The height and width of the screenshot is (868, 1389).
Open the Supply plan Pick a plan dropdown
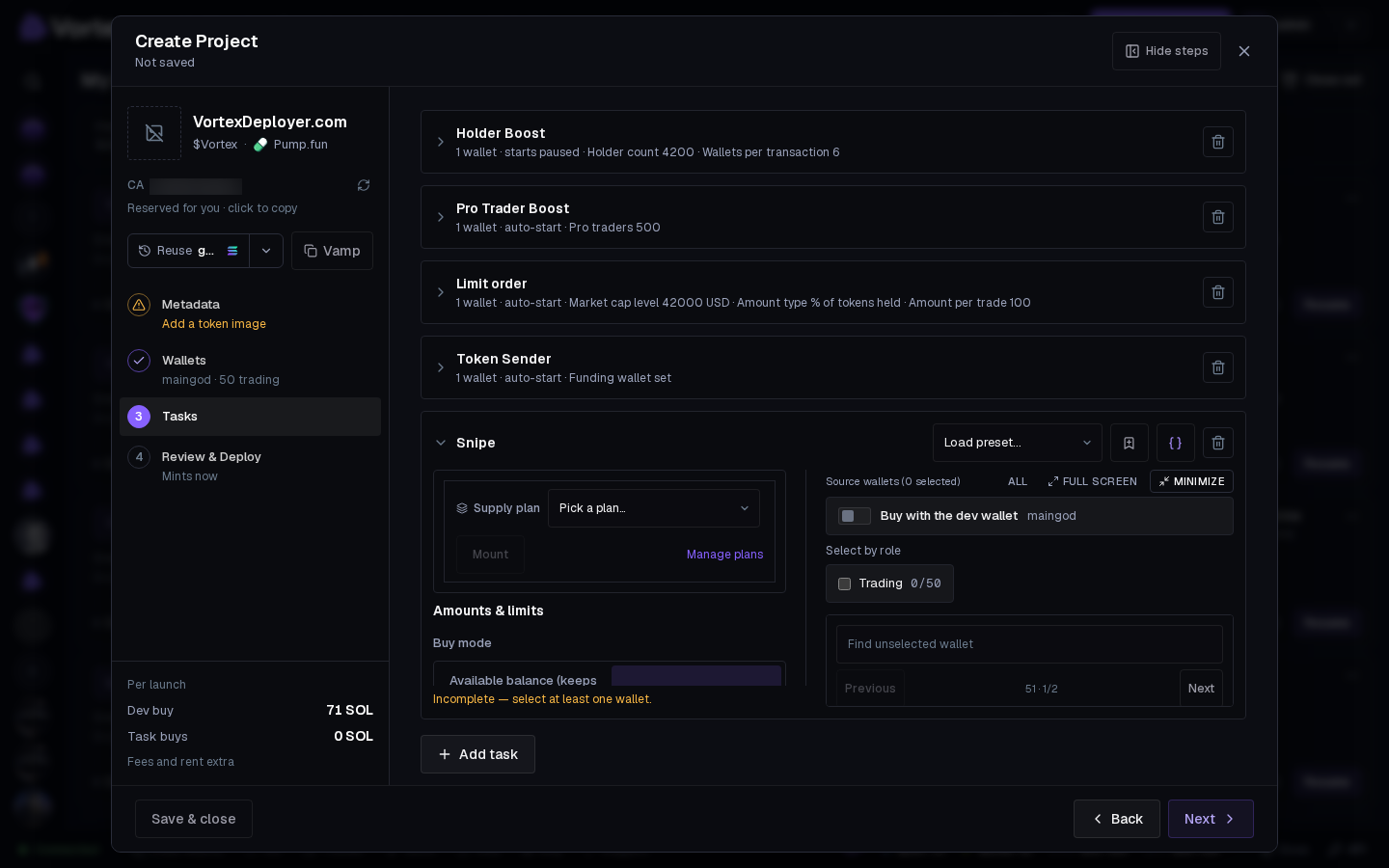tap(654, 508)
